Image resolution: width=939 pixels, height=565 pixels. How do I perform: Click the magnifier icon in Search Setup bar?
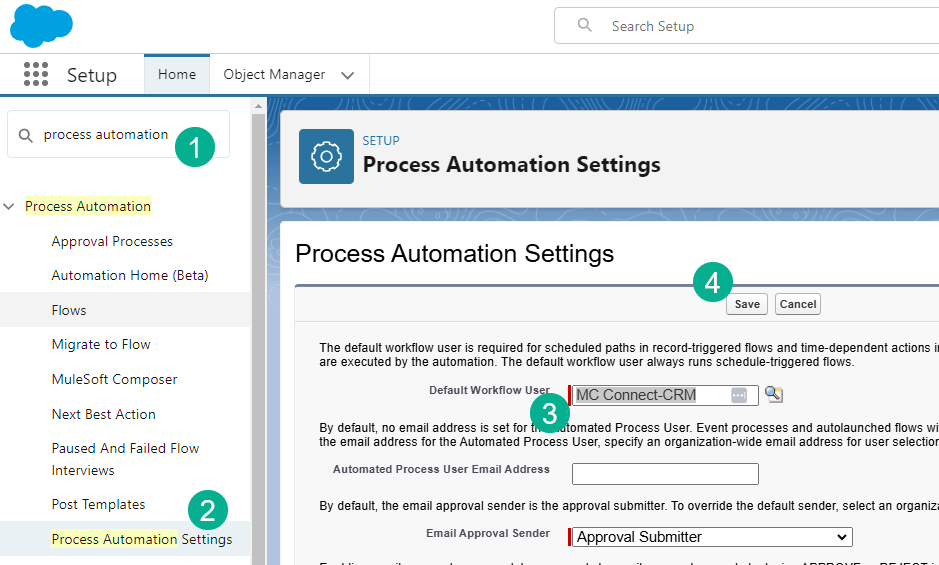585,26
